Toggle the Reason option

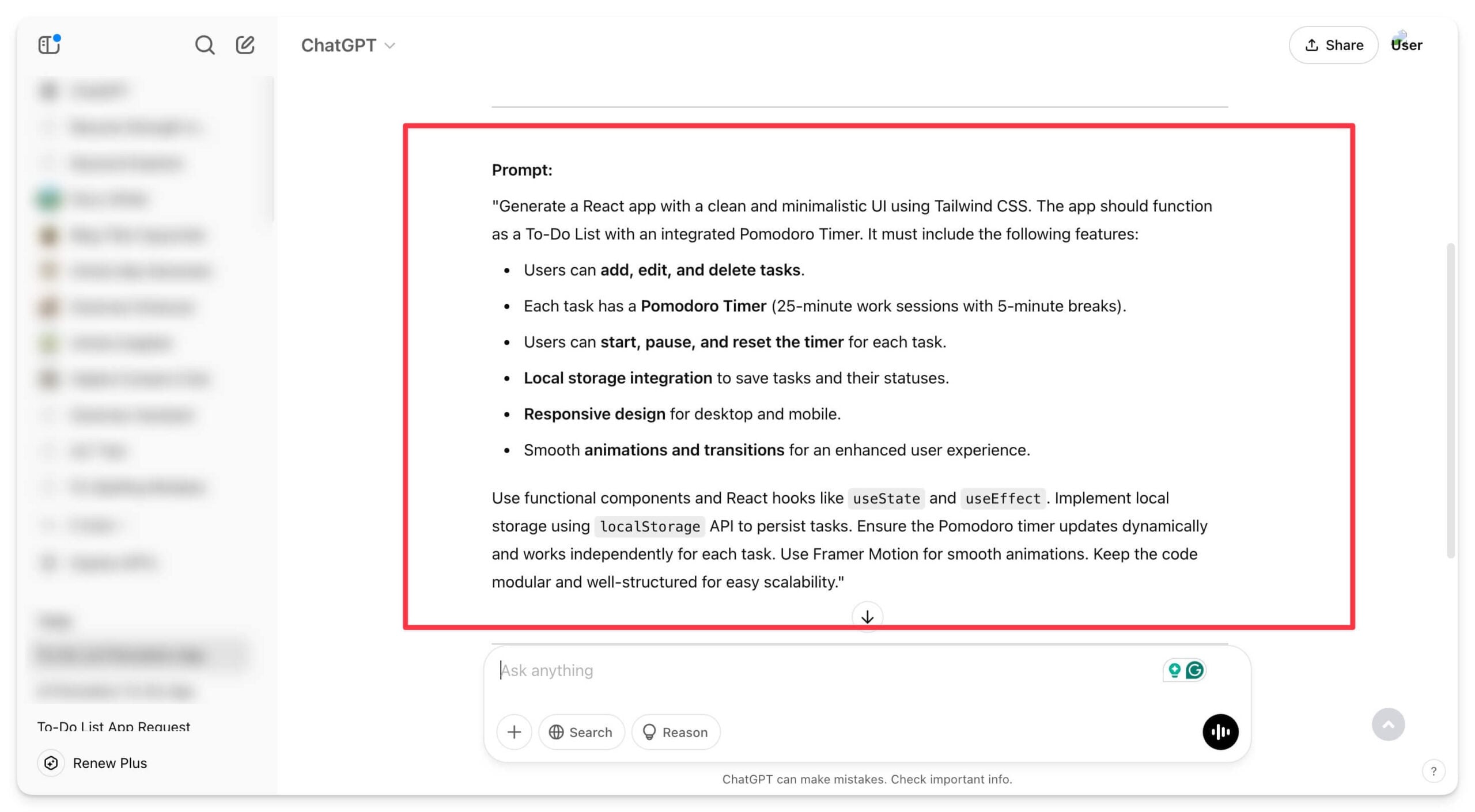[x=676, y=732]
